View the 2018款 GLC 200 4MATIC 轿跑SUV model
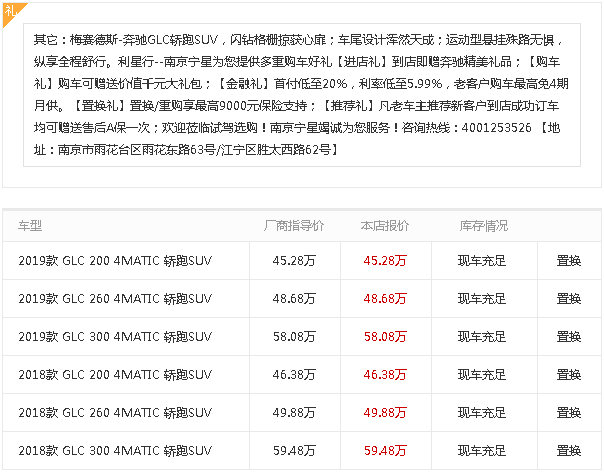604x472 pixels. [x=115, y=374]
